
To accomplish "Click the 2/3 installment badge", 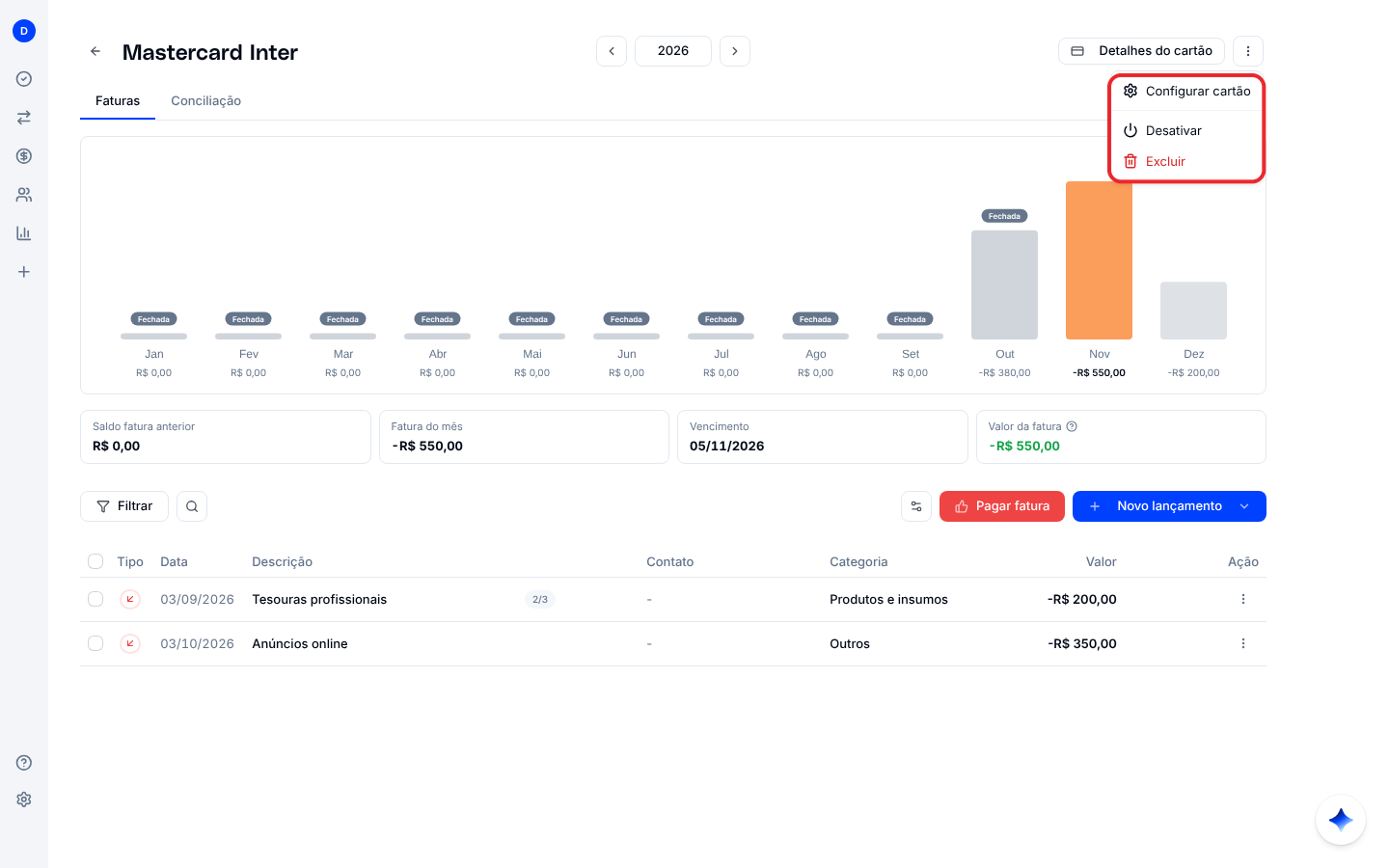I will (x=540, y=599).
